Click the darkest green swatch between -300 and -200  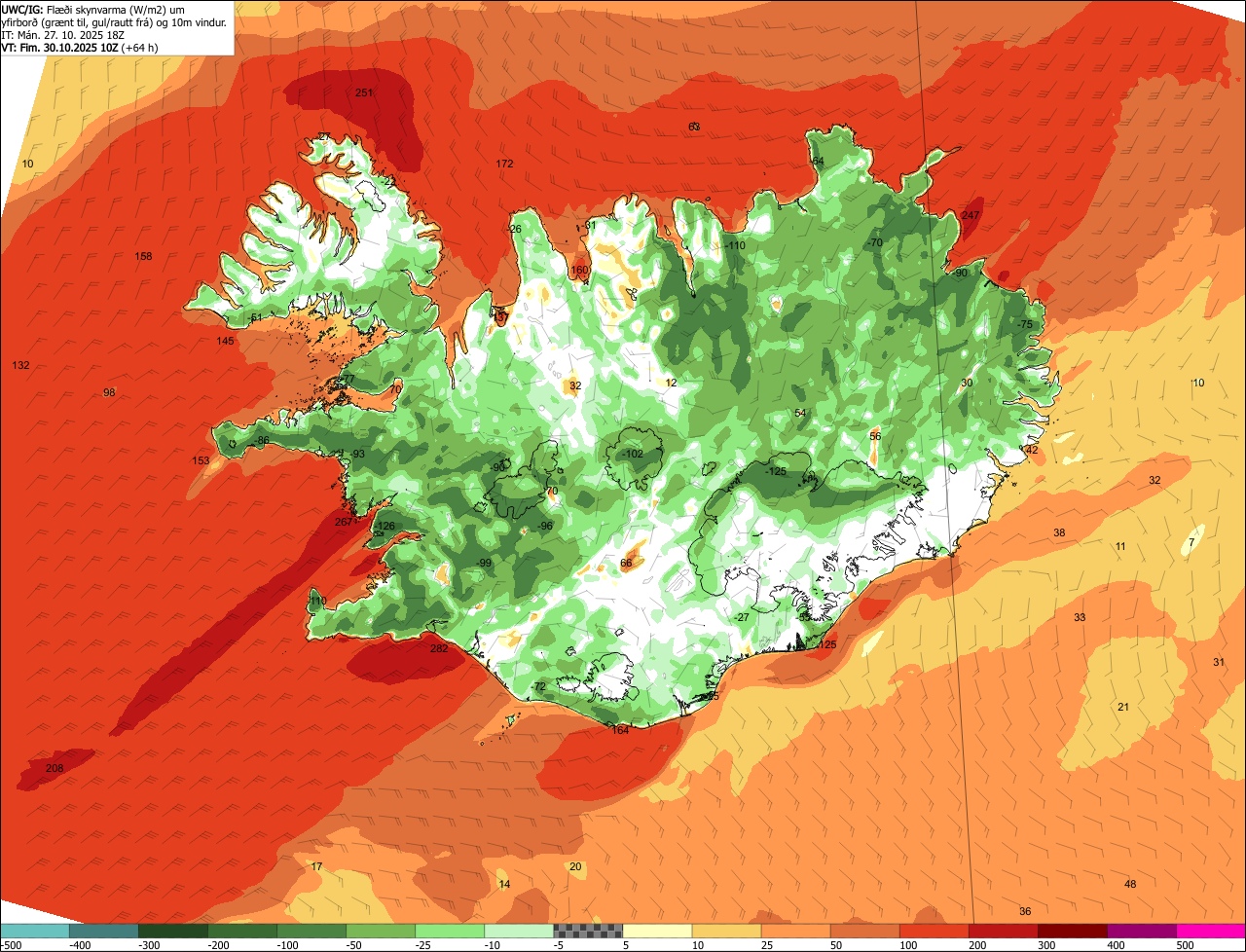(172, 931)
